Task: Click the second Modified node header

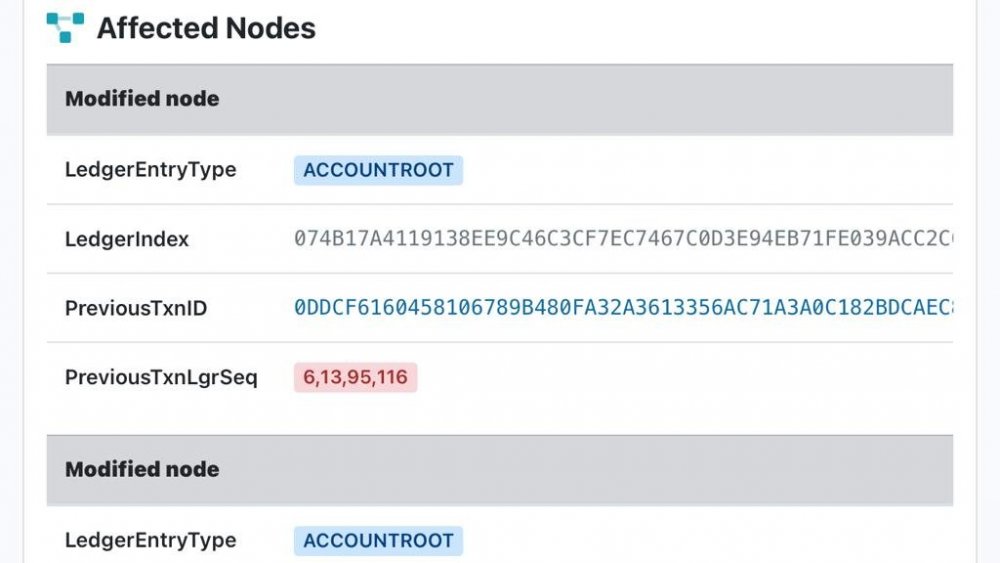Action: (142, 469)
